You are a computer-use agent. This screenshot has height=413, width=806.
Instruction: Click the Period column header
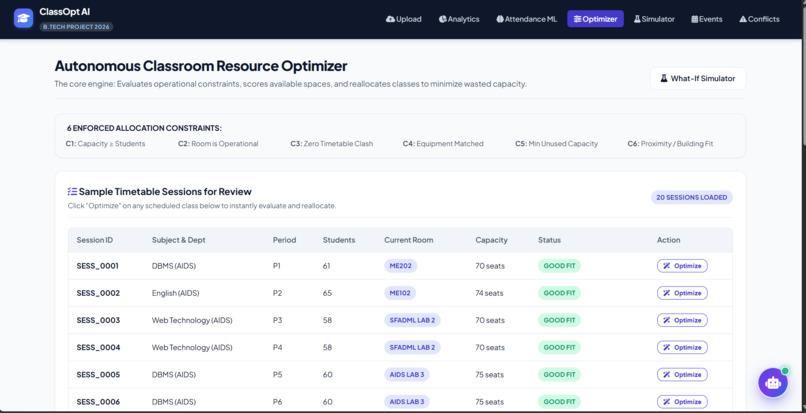click(x=284, y=240)
